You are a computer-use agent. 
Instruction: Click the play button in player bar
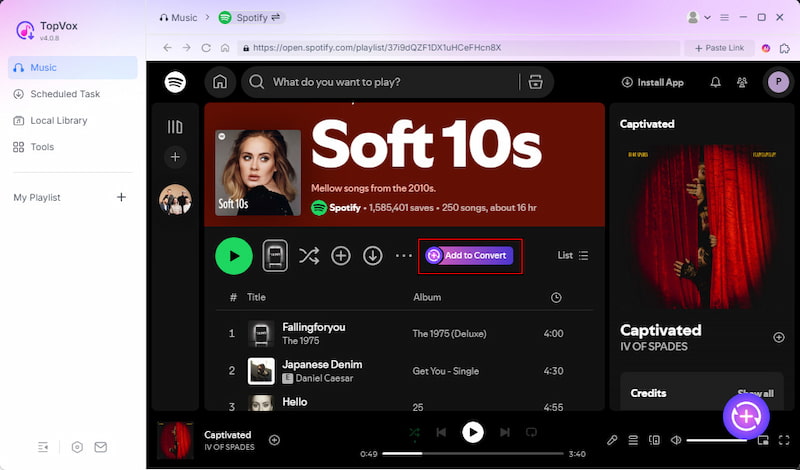(473, 433)
